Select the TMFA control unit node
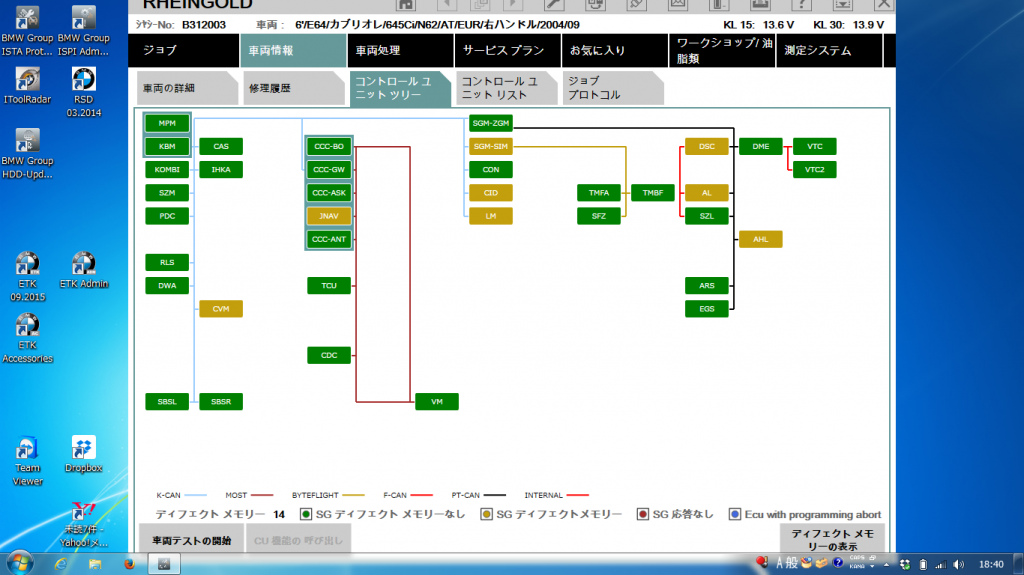 599,193
